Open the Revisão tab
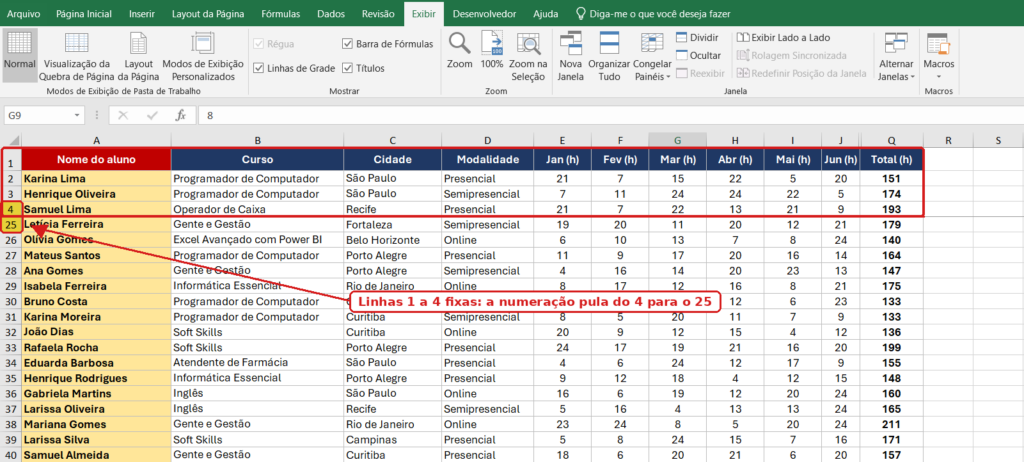This screenshot has width=1024, height=462. click(x=377, y=14)
